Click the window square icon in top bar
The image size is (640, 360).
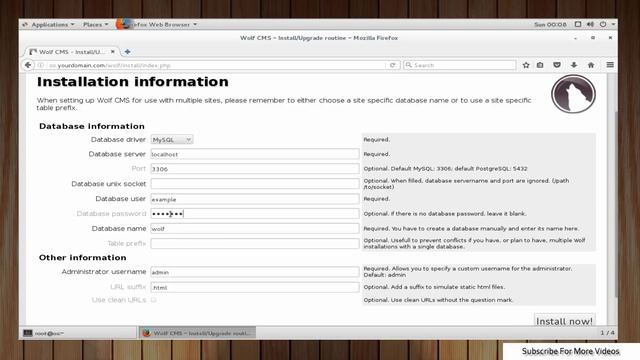pyautogui.click(x=578, y=24)
